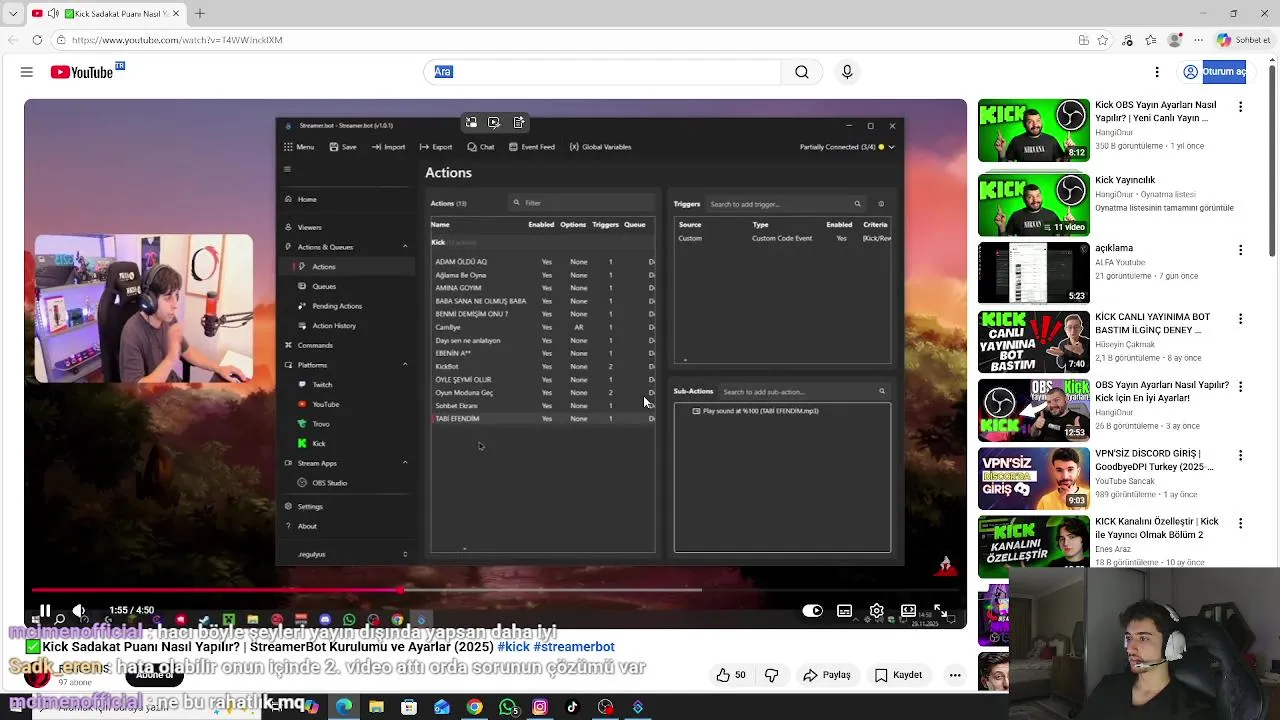
Task: Enter fullscreen in the video player
Action: (x=940, y=610)
